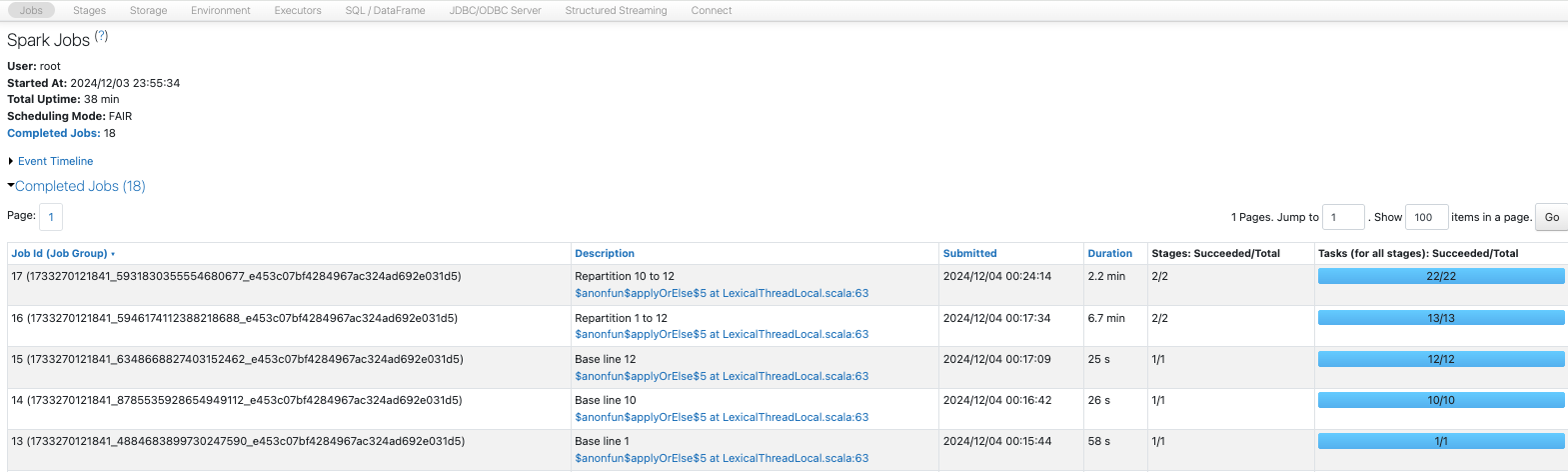Click the 2.2 min duration value
This screenshot has width=1568, height=472.
[1106, 276]
